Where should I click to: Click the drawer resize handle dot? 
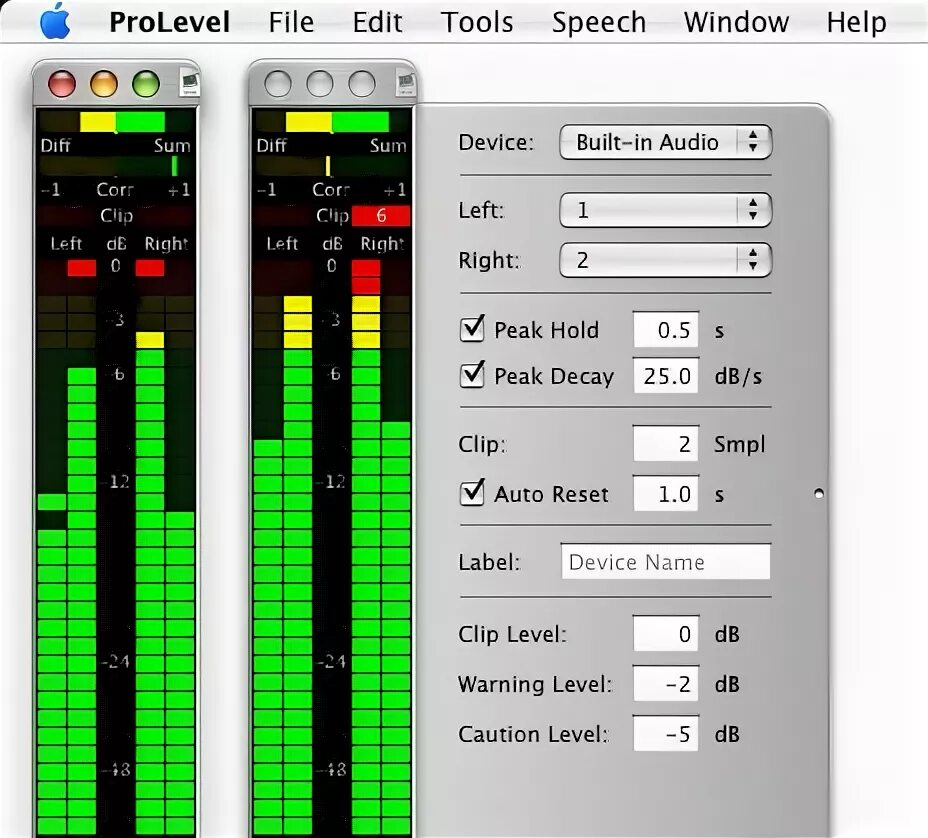819,493
